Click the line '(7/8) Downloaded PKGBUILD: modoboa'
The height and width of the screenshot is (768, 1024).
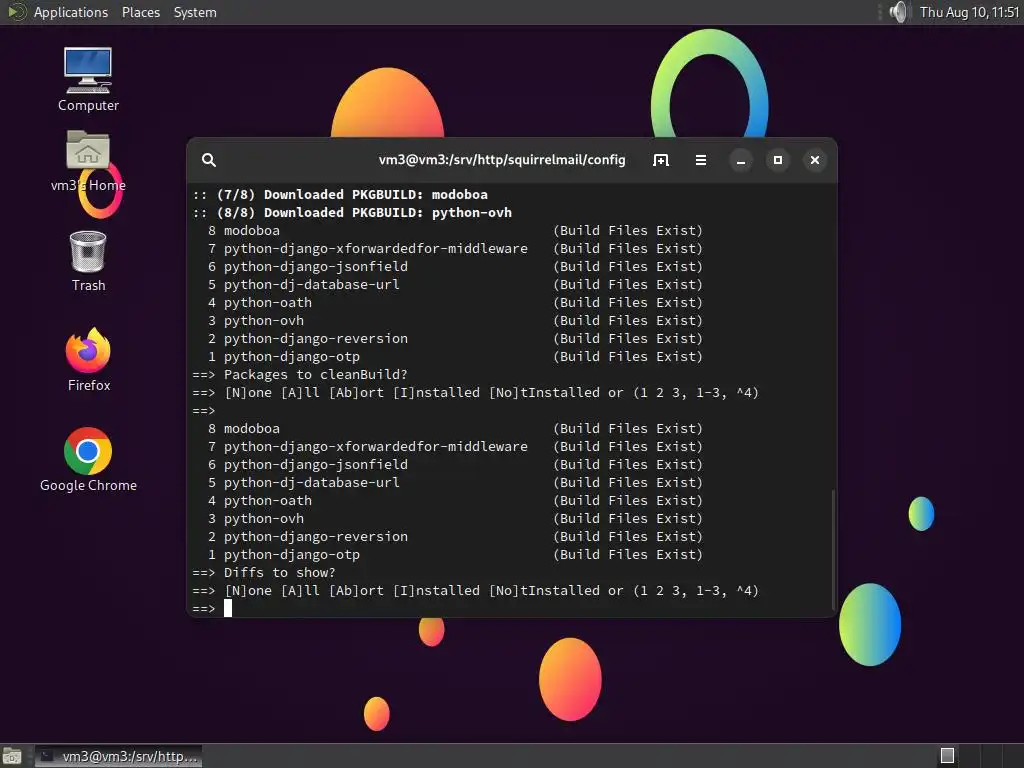point(352,195)
